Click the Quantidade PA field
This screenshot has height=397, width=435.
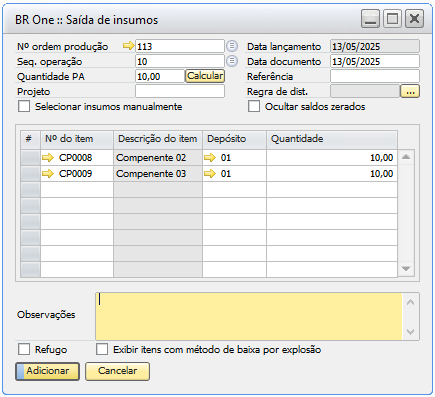160,76
